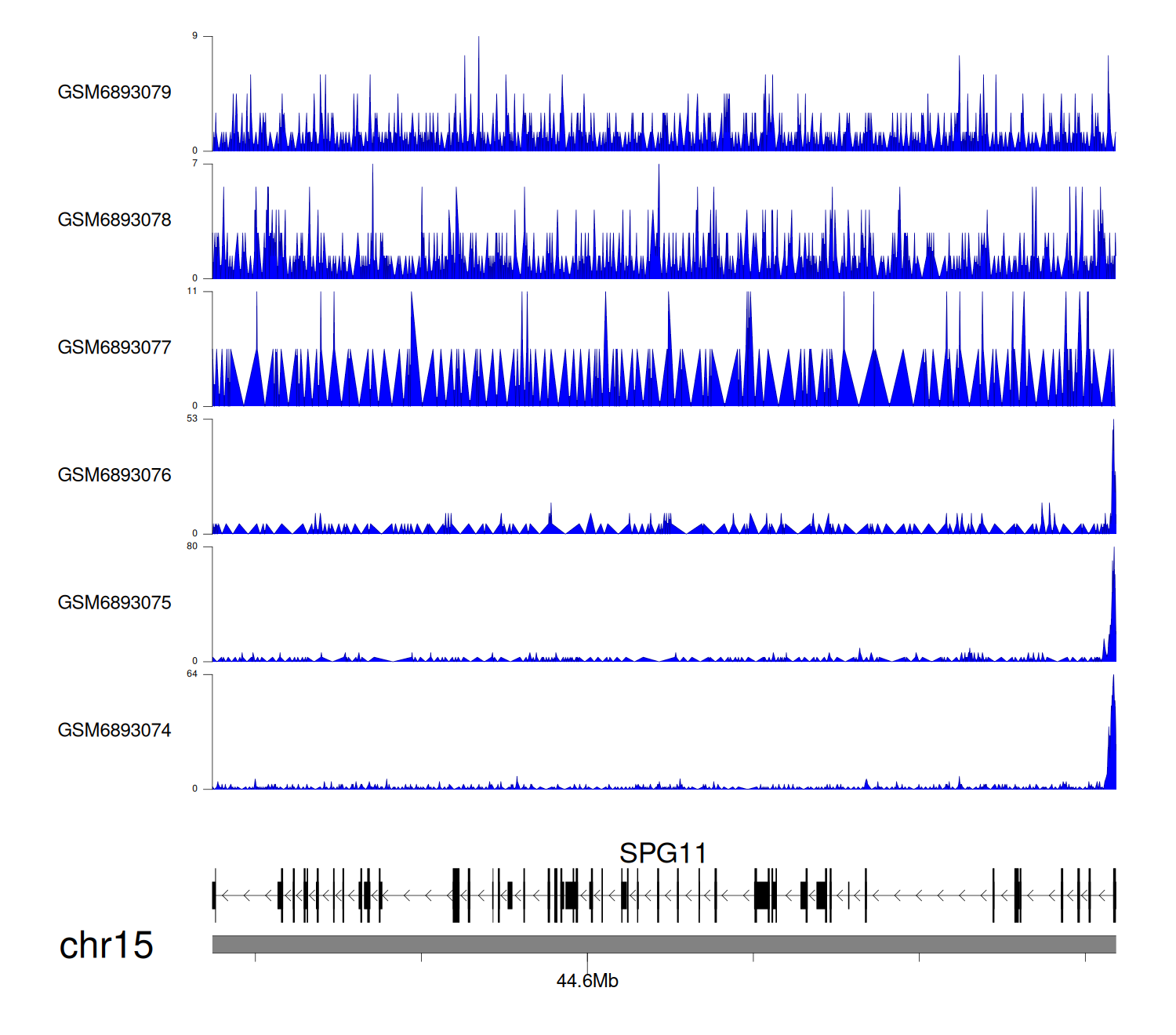The width and height of the screenshot is (1176, 1035).
Task: Select the GSM6893078 track label
Action: [114, 220]
